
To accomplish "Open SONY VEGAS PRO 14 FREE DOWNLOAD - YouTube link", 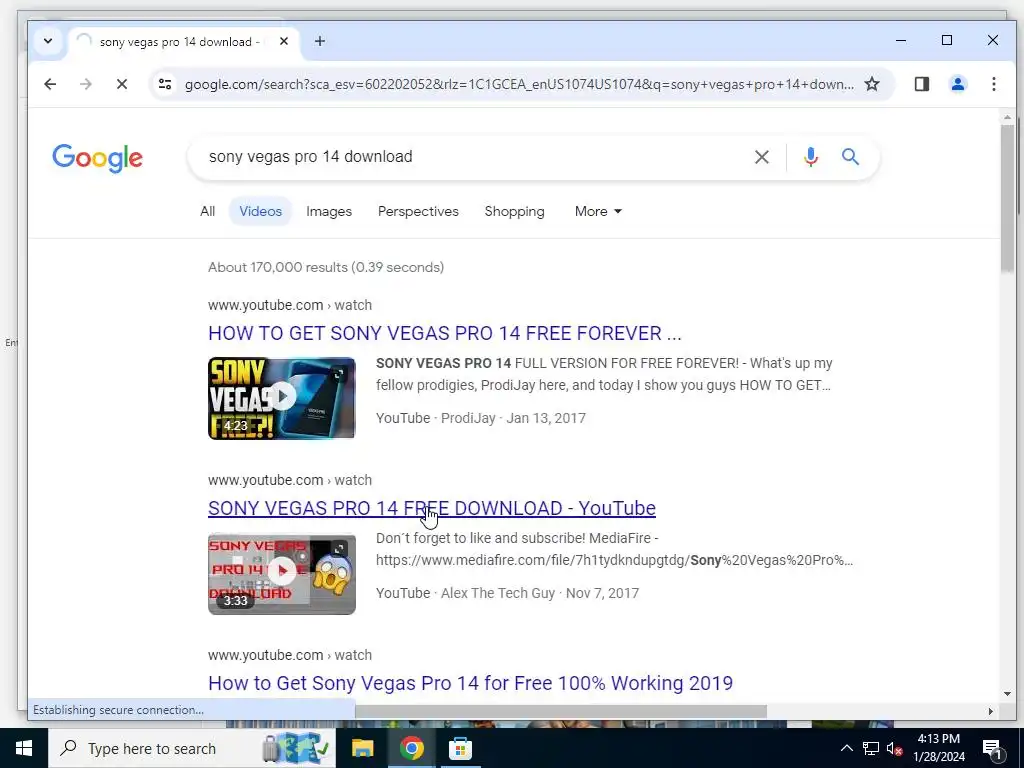I will 432,508.
